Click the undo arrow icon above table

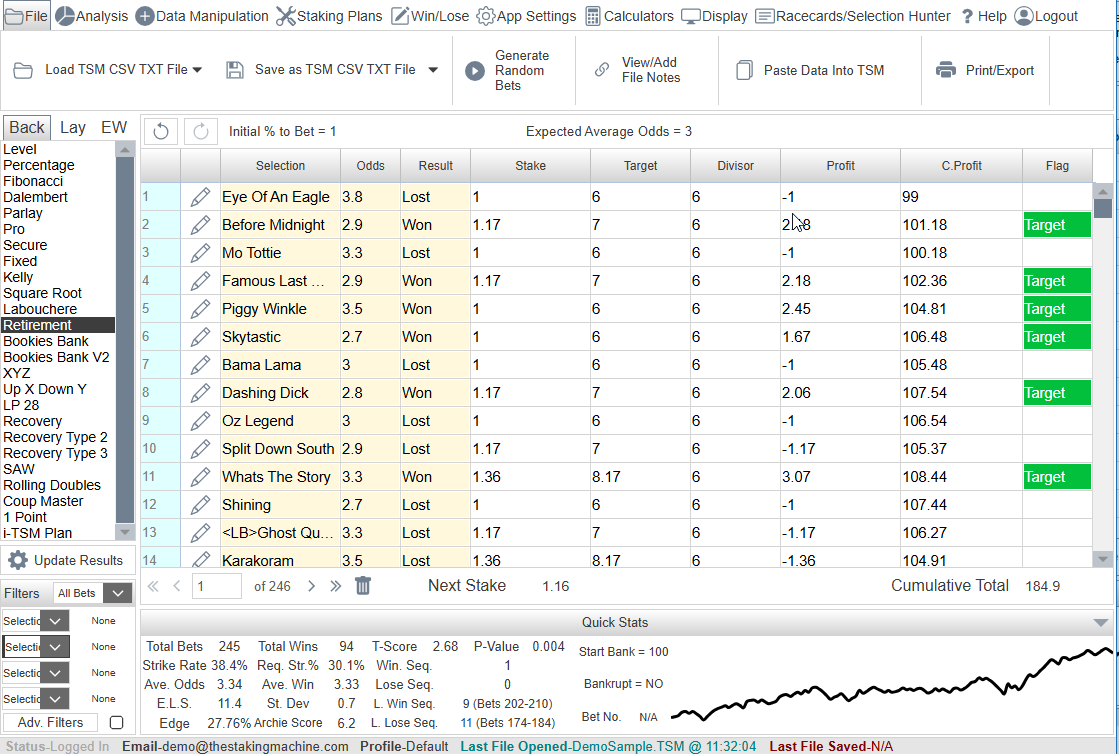161,131
